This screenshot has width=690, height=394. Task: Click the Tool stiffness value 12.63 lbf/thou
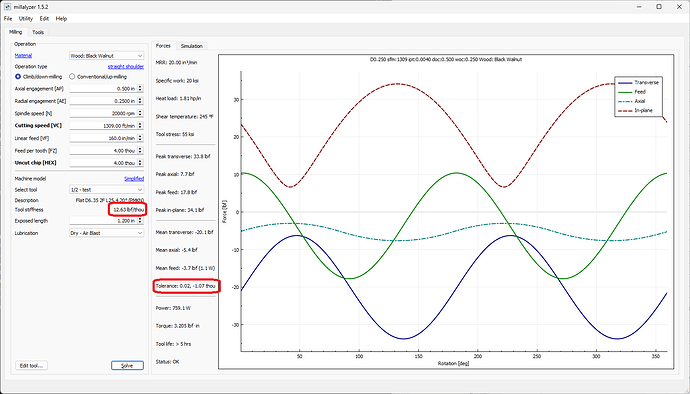pos(128,210)
